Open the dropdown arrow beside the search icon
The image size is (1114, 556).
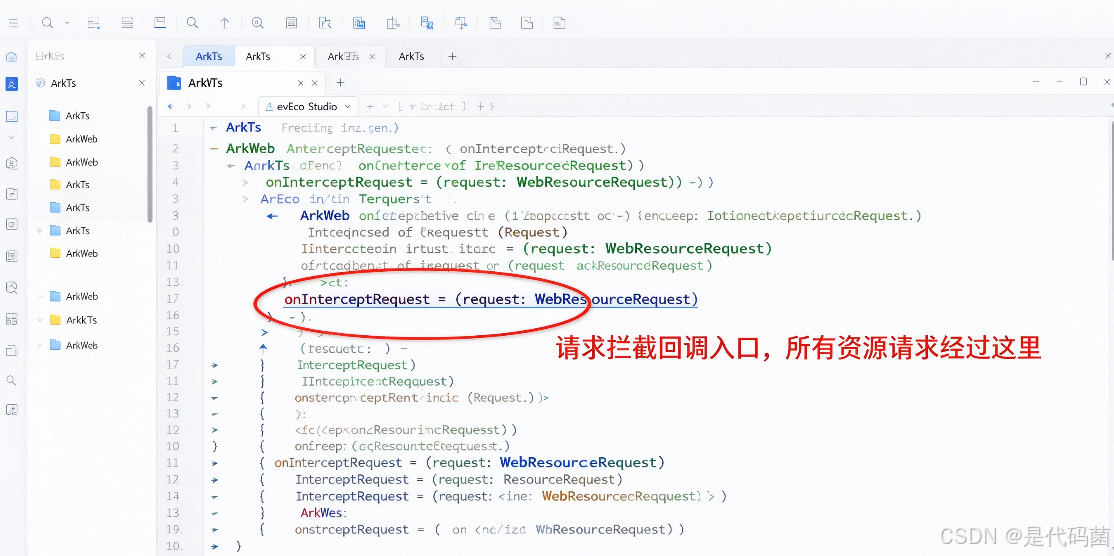pos(67,23)
